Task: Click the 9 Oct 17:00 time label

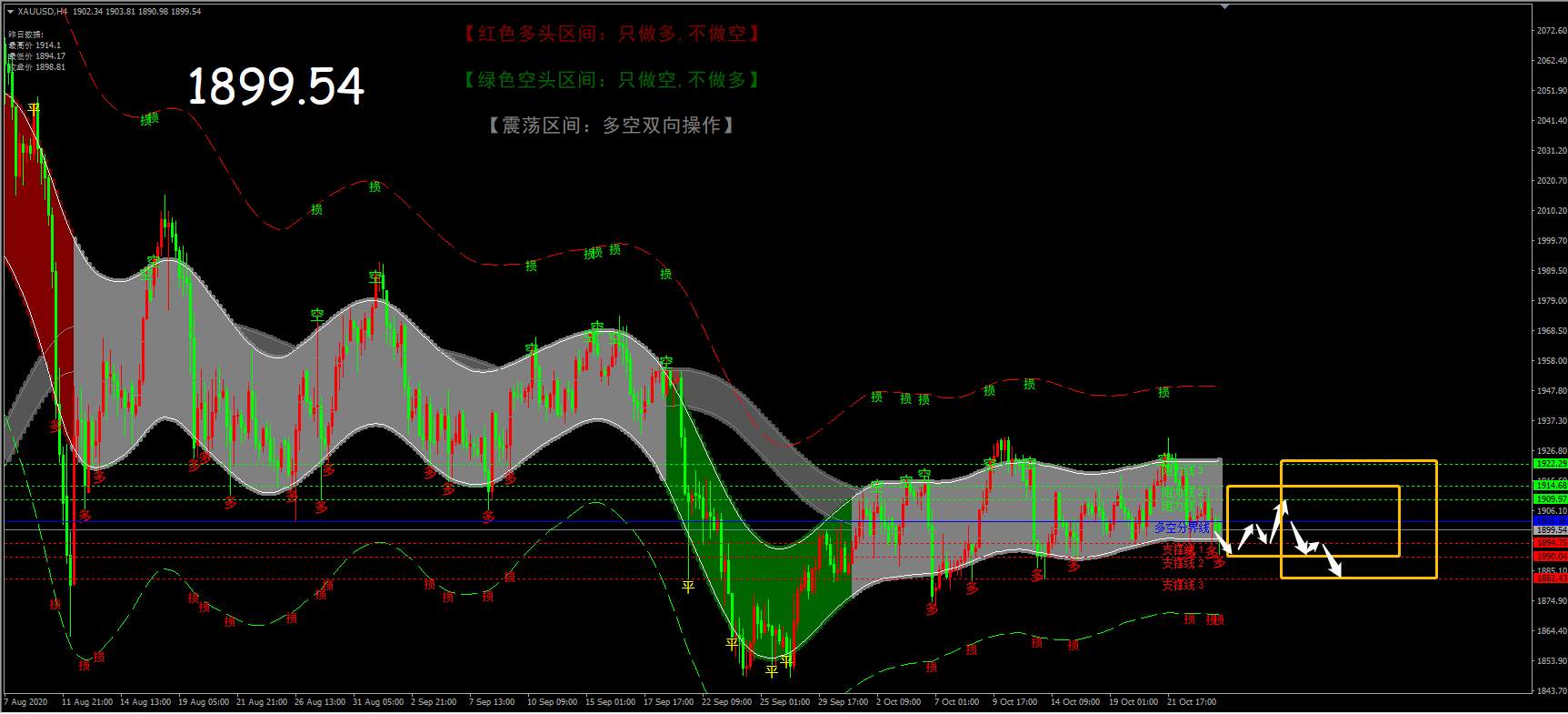Action: click(1015, 702)
